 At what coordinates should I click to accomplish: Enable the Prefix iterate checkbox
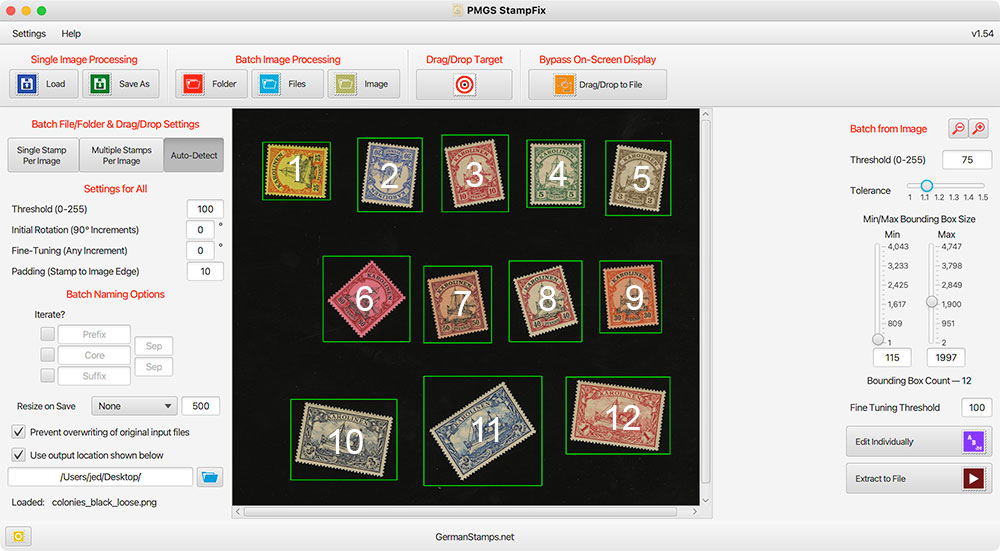pos(47,334)
